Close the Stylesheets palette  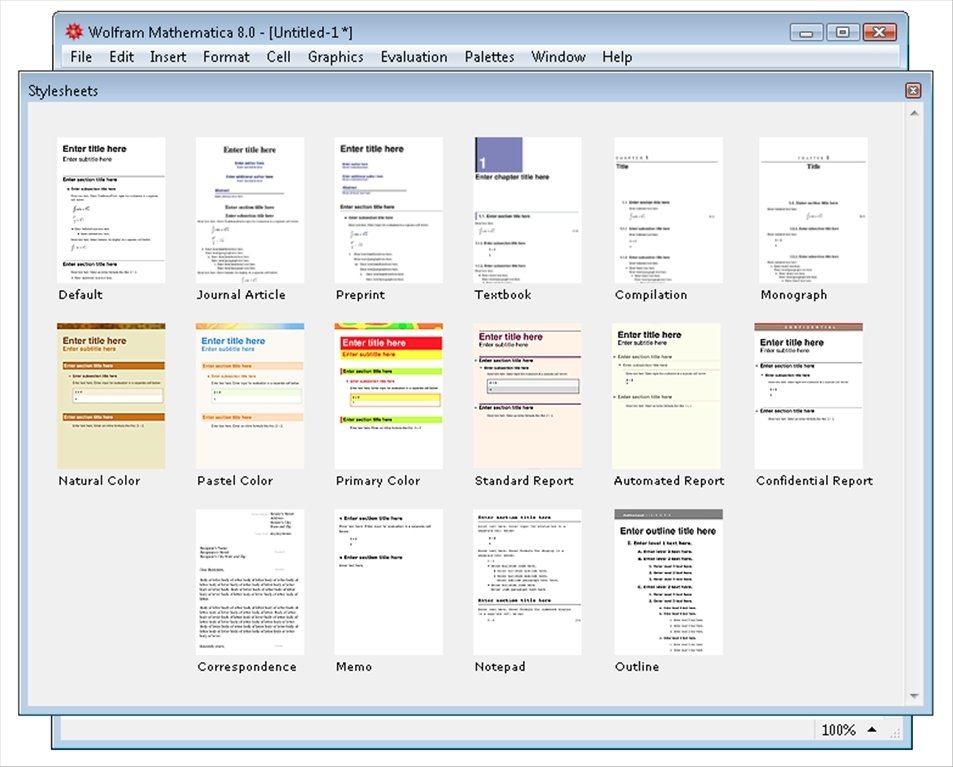[913, 91]
